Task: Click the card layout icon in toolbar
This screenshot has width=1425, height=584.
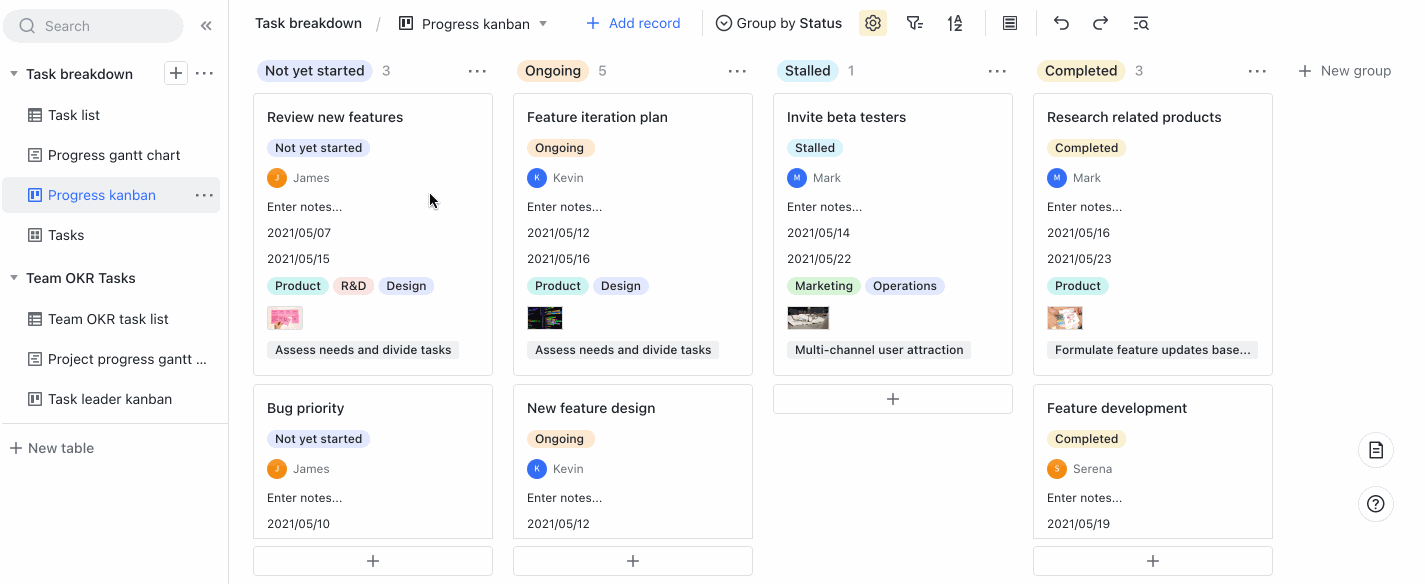Action: (x=1010, y=23)
